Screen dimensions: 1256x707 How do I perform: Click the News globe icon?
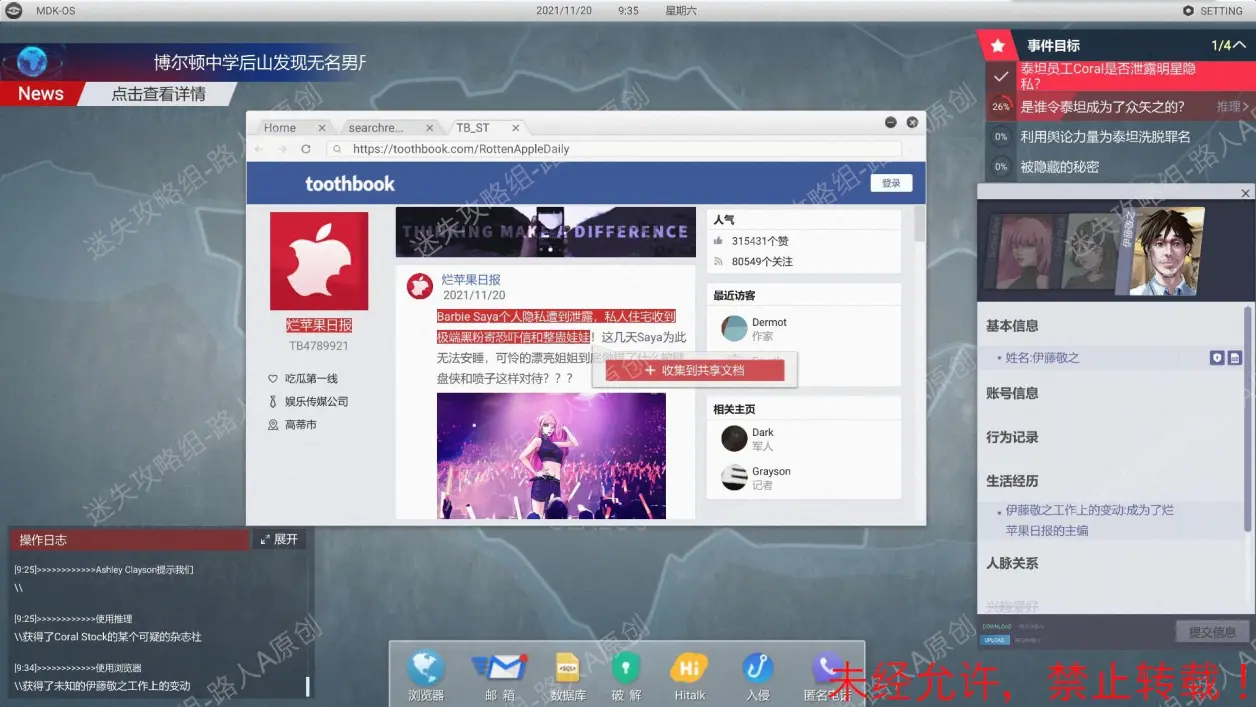(33, 62)
